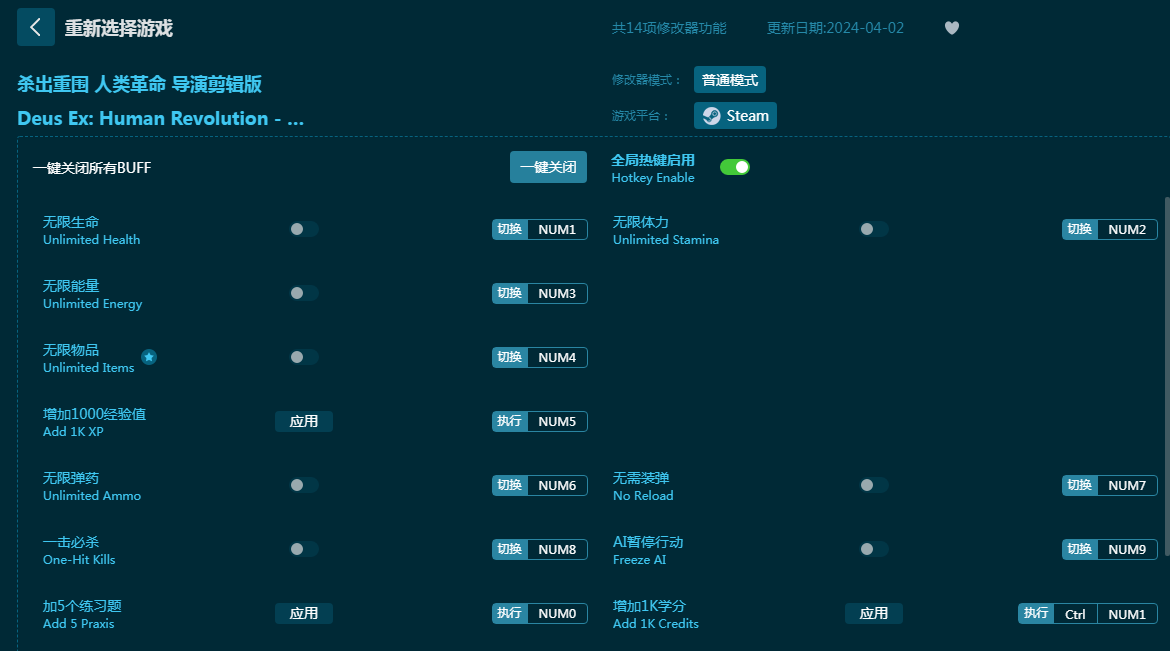Activate One-Hit Kills toggle
Screen dimensions: 1170x651
pyautogui.click(x=304, y=549)
